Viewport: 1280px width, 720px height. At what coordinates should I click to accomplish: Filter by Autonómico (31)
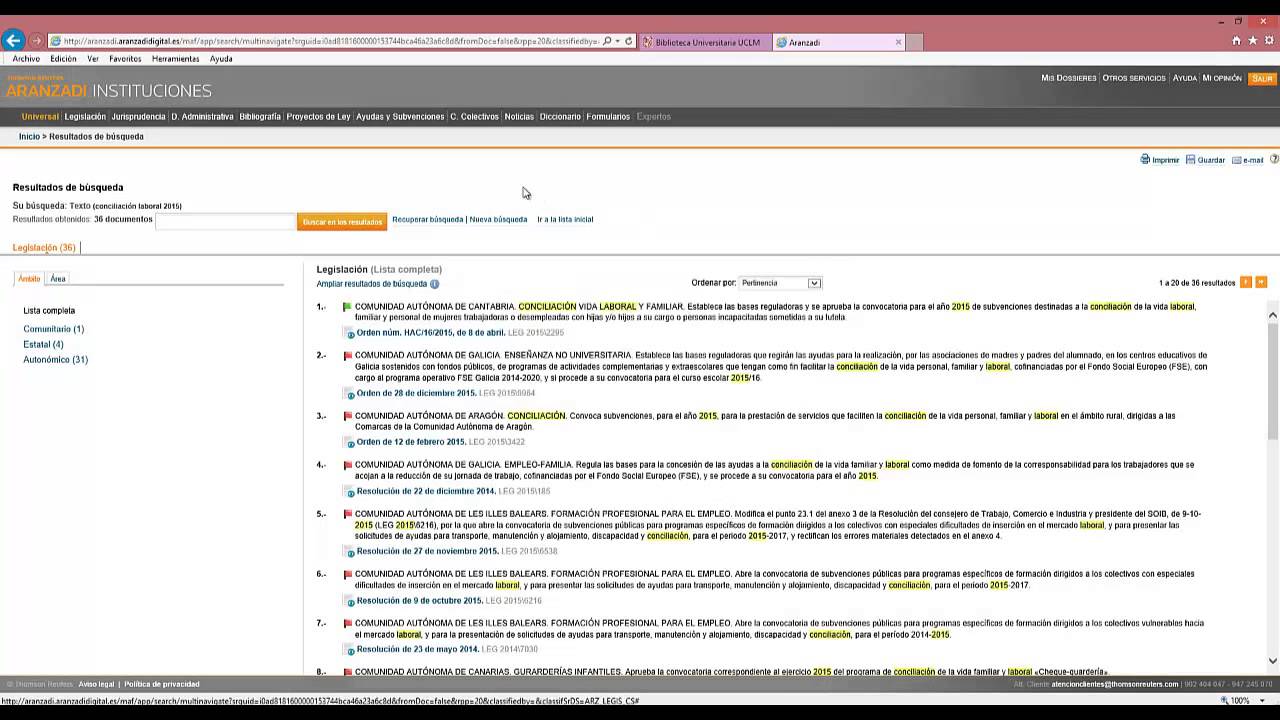pyautogui.click(x=56, y=360)
